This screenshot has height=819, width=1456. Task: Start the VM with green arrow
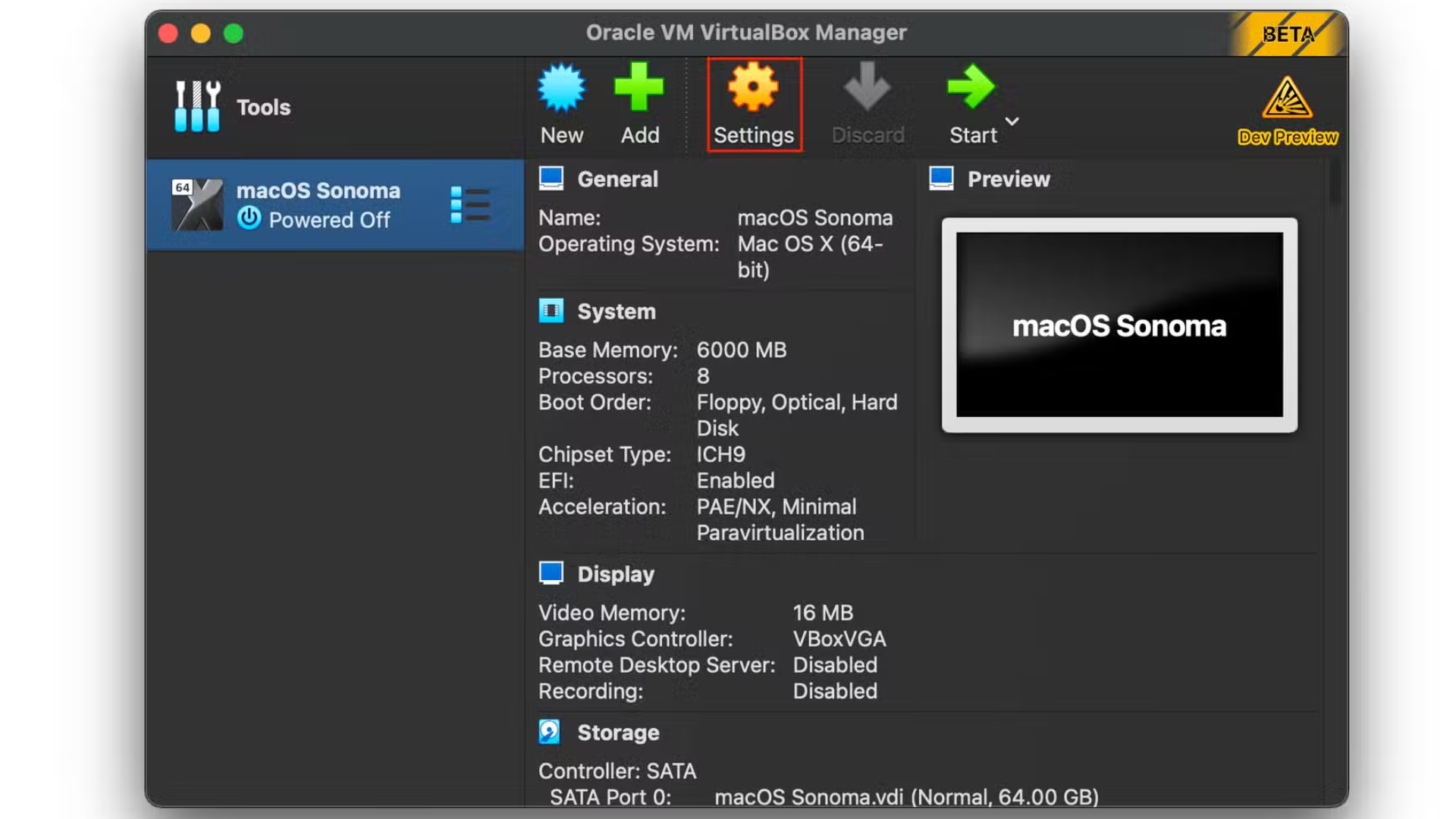click(x=972, y=105)
